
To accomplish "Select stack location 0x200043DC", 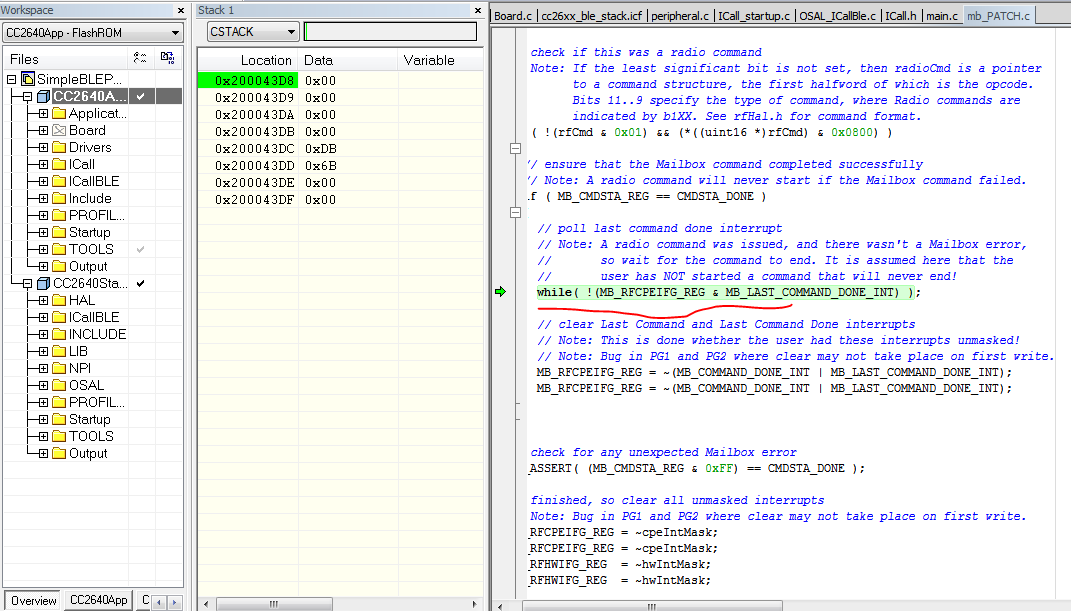I will pyautogui.click(x=254, y=149).
